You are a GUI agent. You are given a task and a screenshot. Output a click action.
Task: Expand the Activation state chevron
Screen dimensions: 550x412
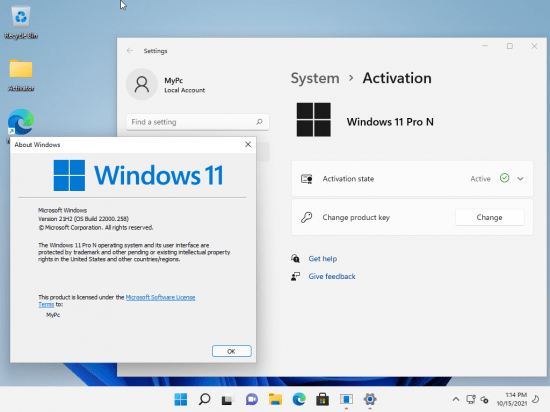pos(520,179)
